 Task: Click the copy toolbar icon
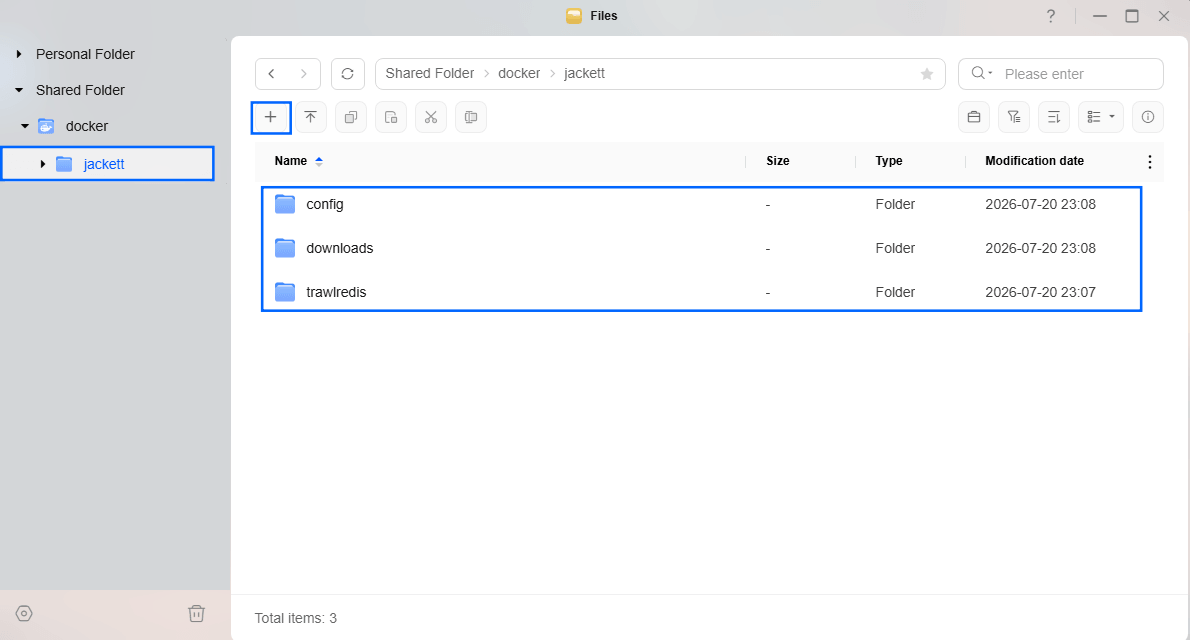pyautogui.click(x=351, y=118)
